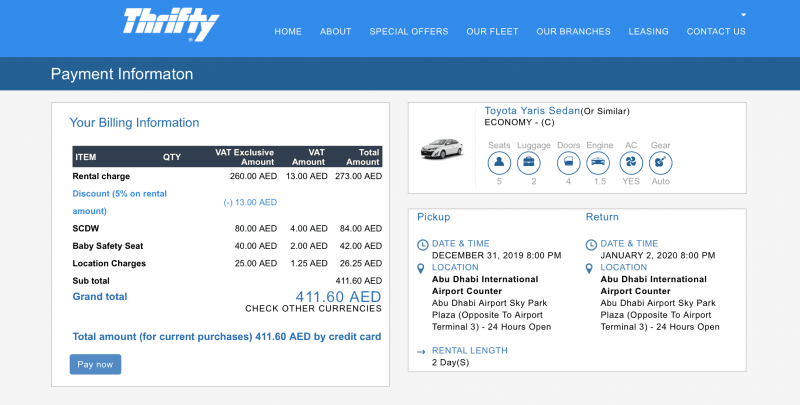
Task: Click the Rental Length arrow icon
Action: coord(421,351)
